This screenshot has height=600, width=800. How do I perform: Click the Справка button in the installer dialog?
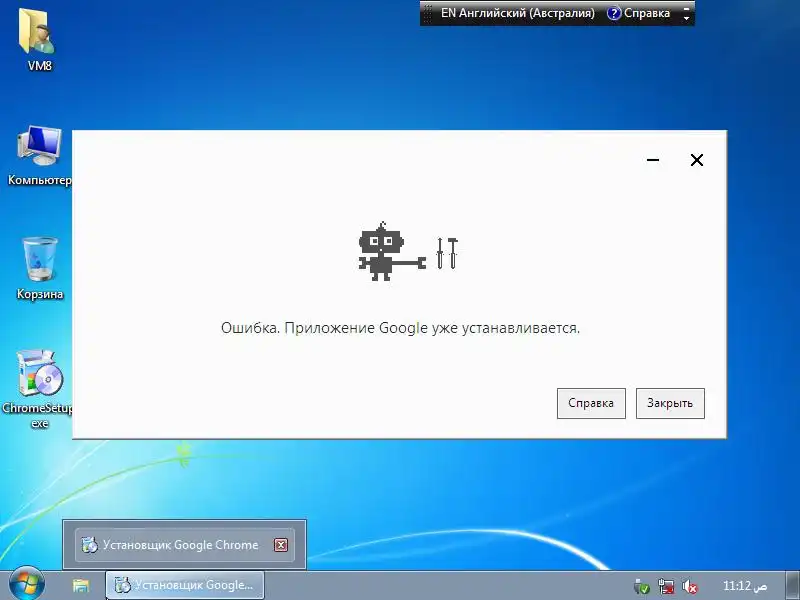[591, 403]
